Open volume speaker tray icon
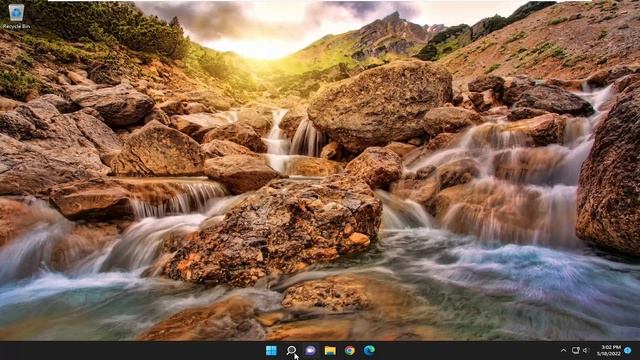This screenshot has width=640, height=360. pyautogui.click(x=586, y=351)
